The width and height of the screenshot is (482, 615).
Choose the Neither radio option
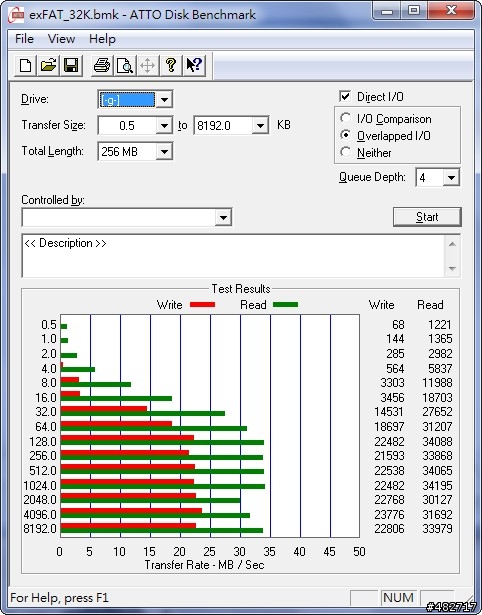[346, 152]
